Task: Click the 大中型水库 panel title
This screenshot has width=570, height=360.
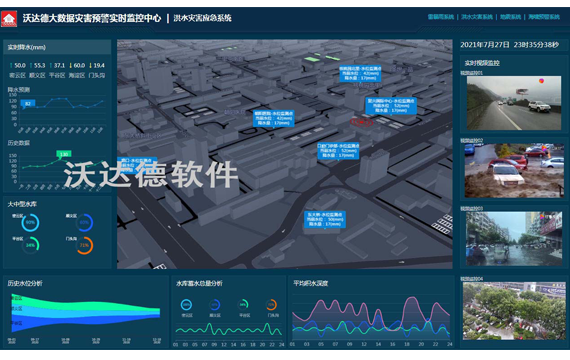Action: point(22,204)
